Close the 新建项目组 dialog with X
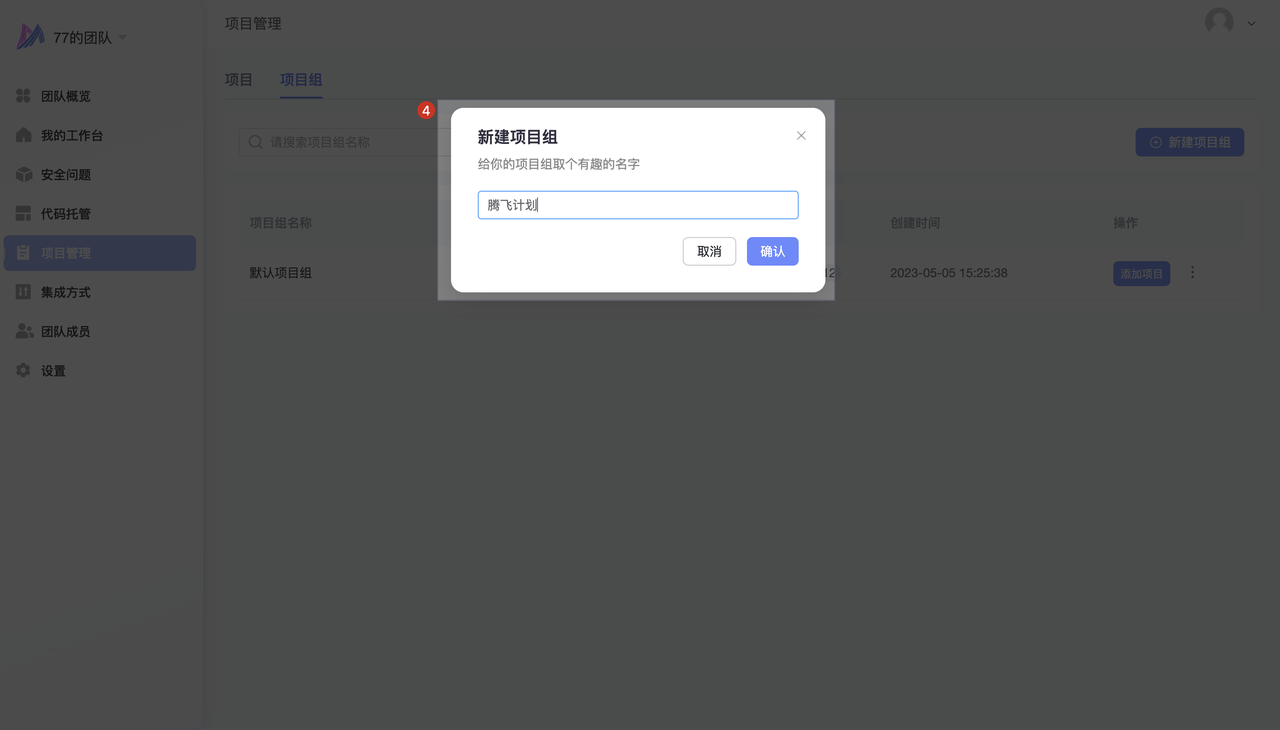1280x730 pixels. click(x=801, y=136)
